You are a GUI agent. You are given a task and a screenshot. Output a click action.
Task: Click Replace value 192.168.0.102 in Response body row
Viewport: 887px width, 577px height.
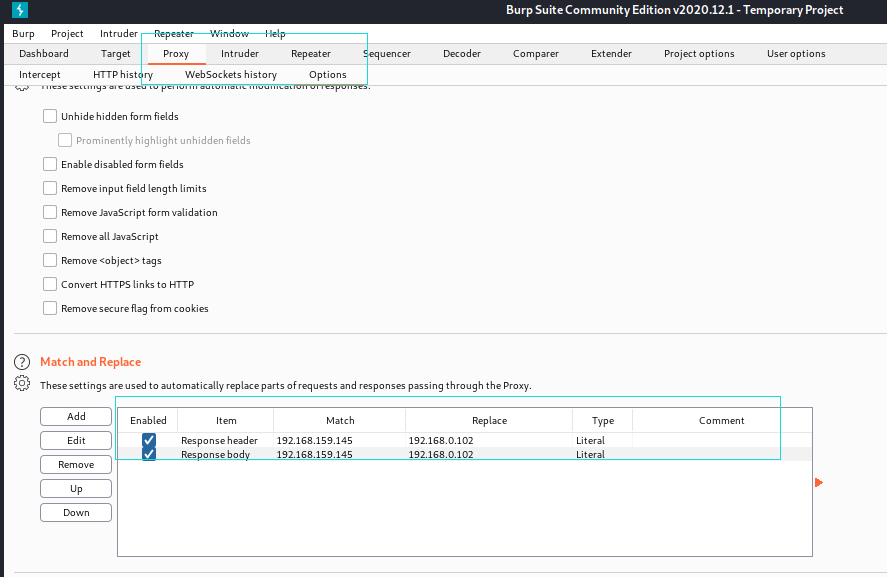pos(441,454)
